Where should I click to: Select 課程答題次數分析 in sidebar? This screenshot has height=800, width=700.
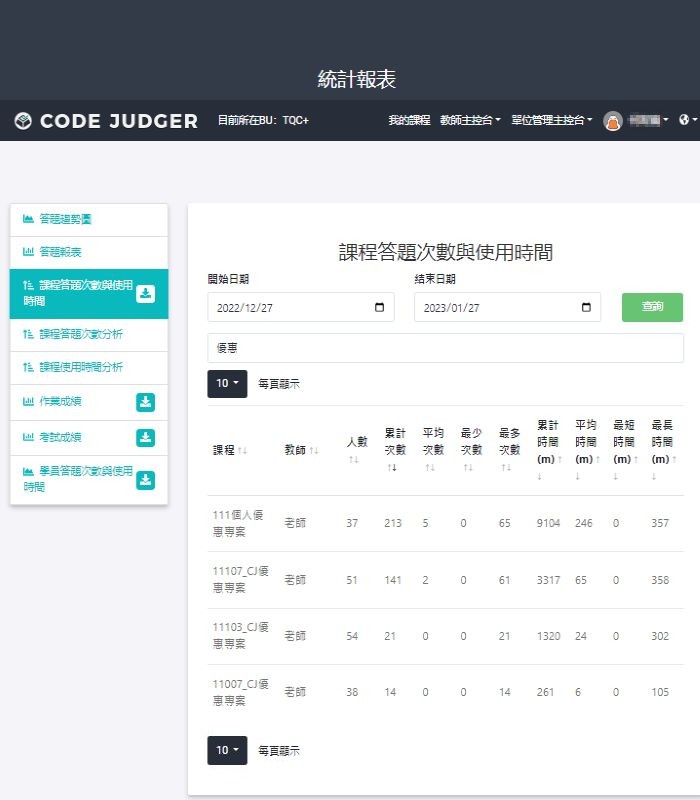(80, 334)
